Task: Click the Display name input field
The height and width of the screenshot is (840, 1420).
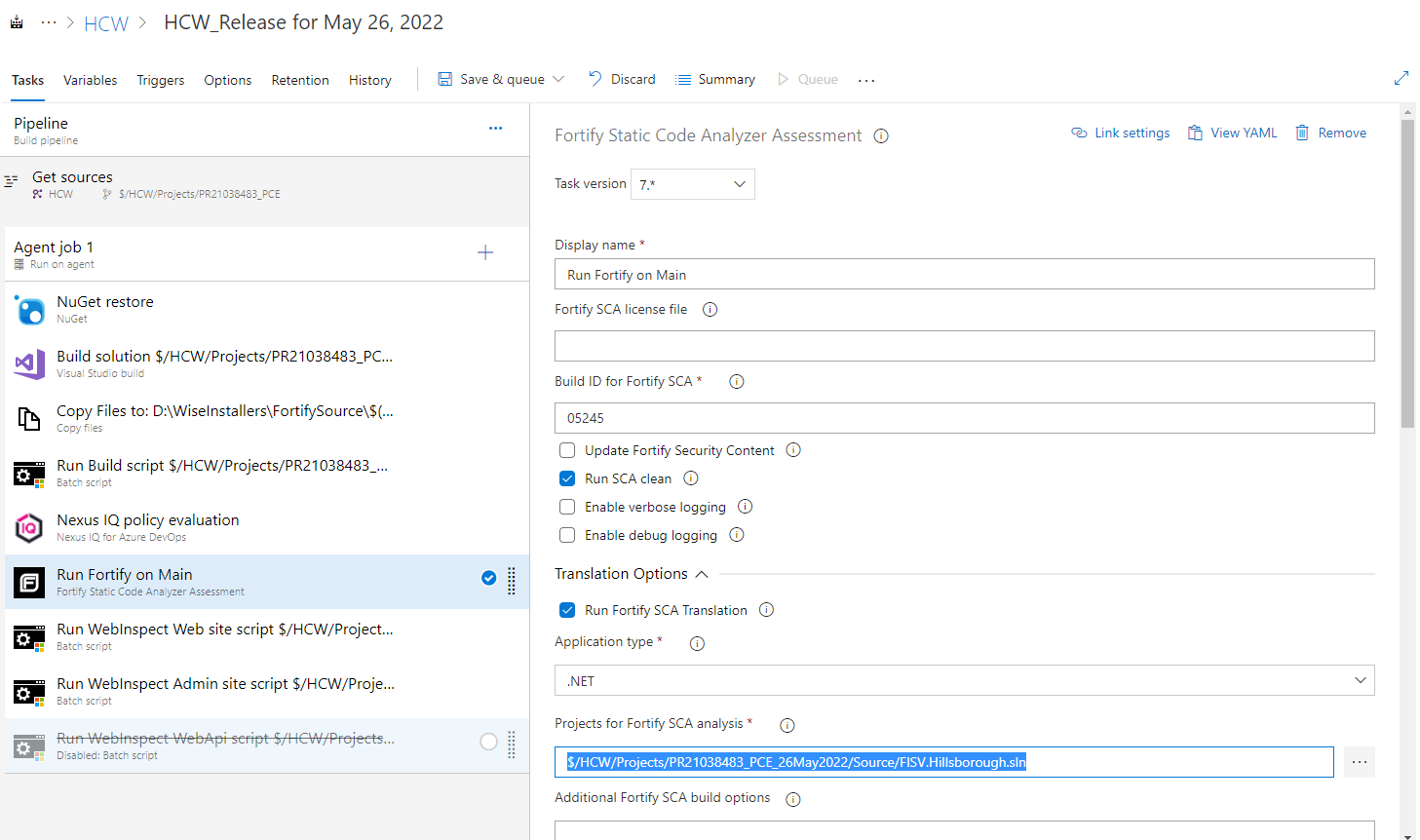Action: [x=964, y=275]
